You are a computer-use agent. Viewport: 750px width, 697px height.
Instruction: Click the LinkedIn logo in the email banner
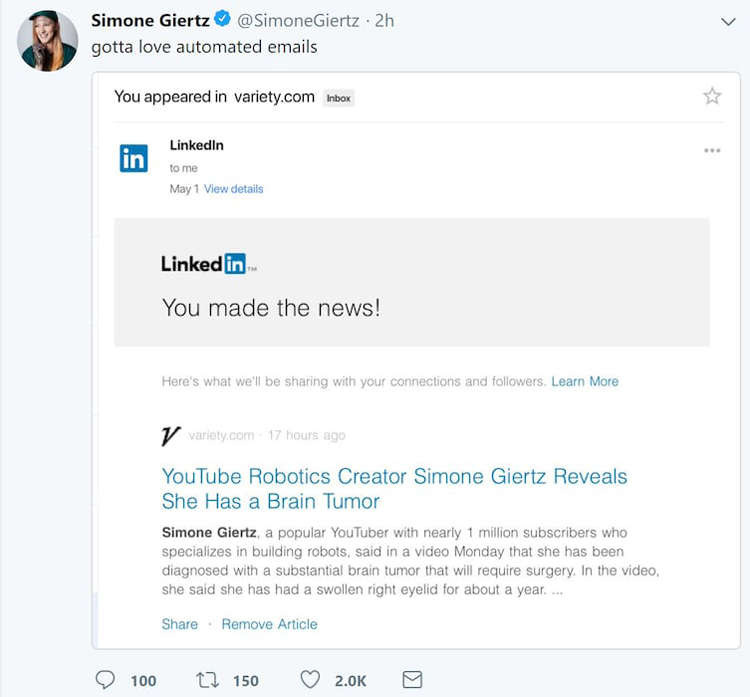[x=208, y=264]
